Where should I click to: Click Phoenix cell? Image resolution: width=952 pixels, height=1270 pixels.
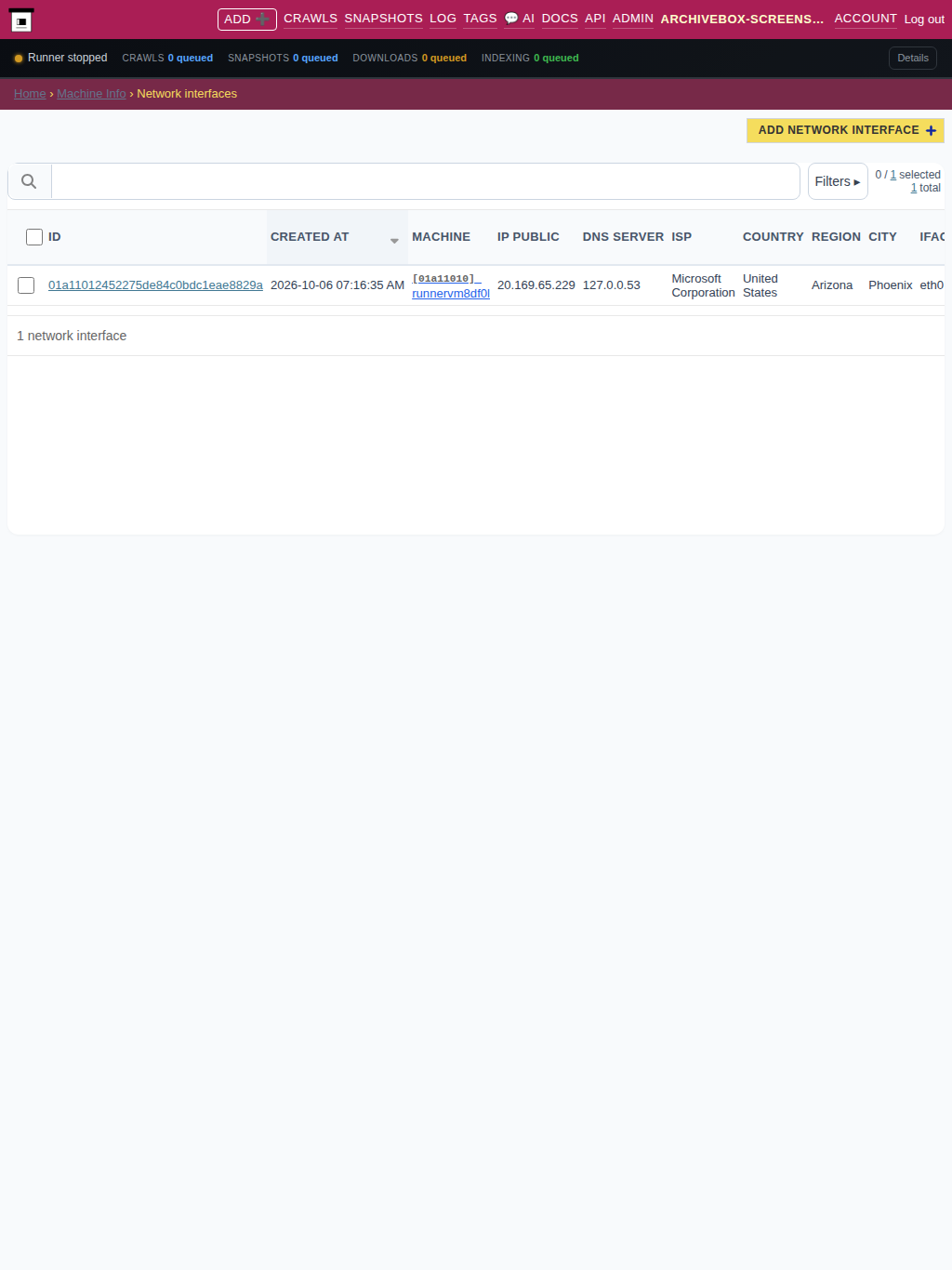click(x=891, y=285)
